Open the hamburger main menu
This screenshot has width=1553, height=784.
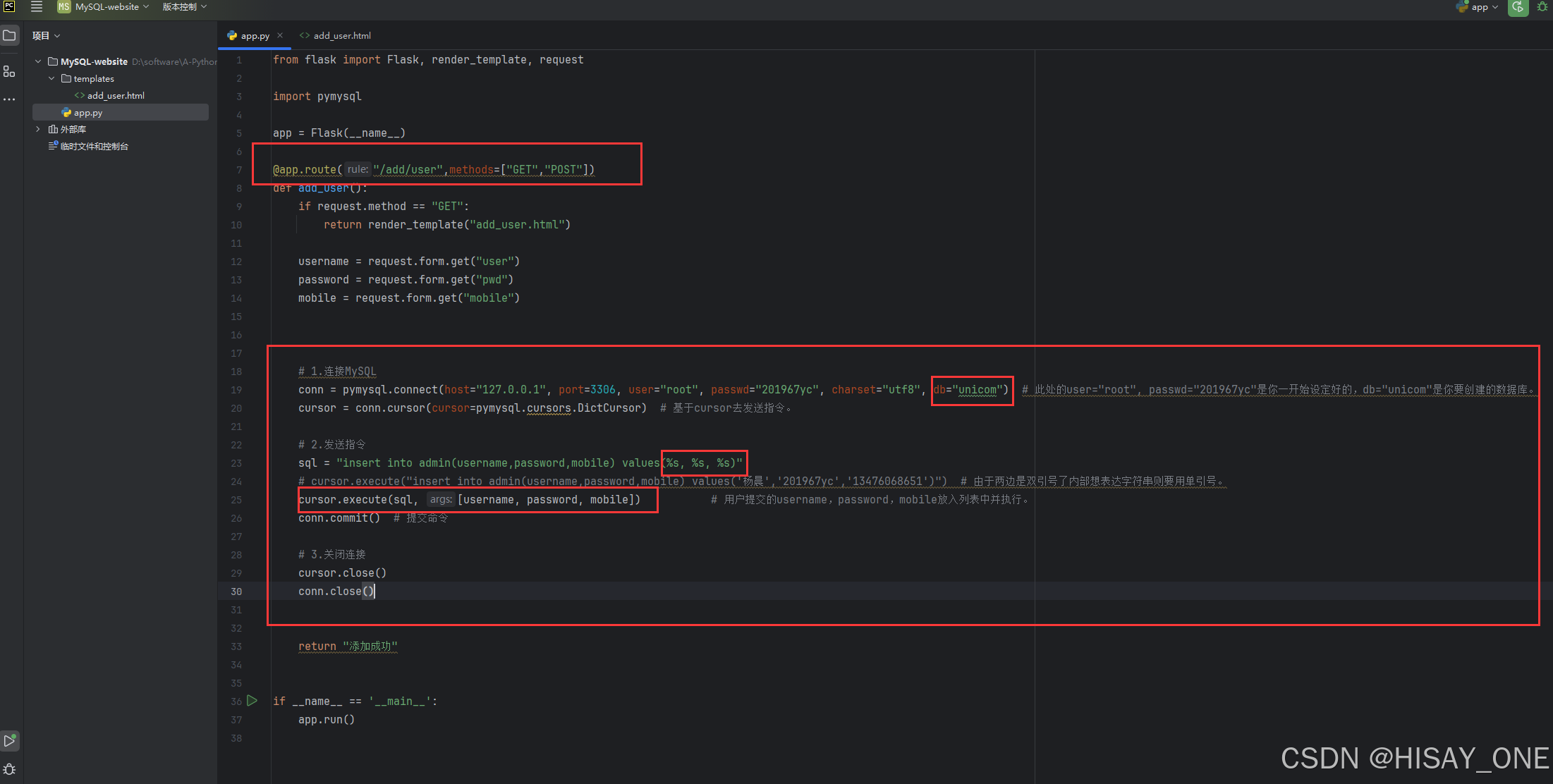(x=37, y=7)
